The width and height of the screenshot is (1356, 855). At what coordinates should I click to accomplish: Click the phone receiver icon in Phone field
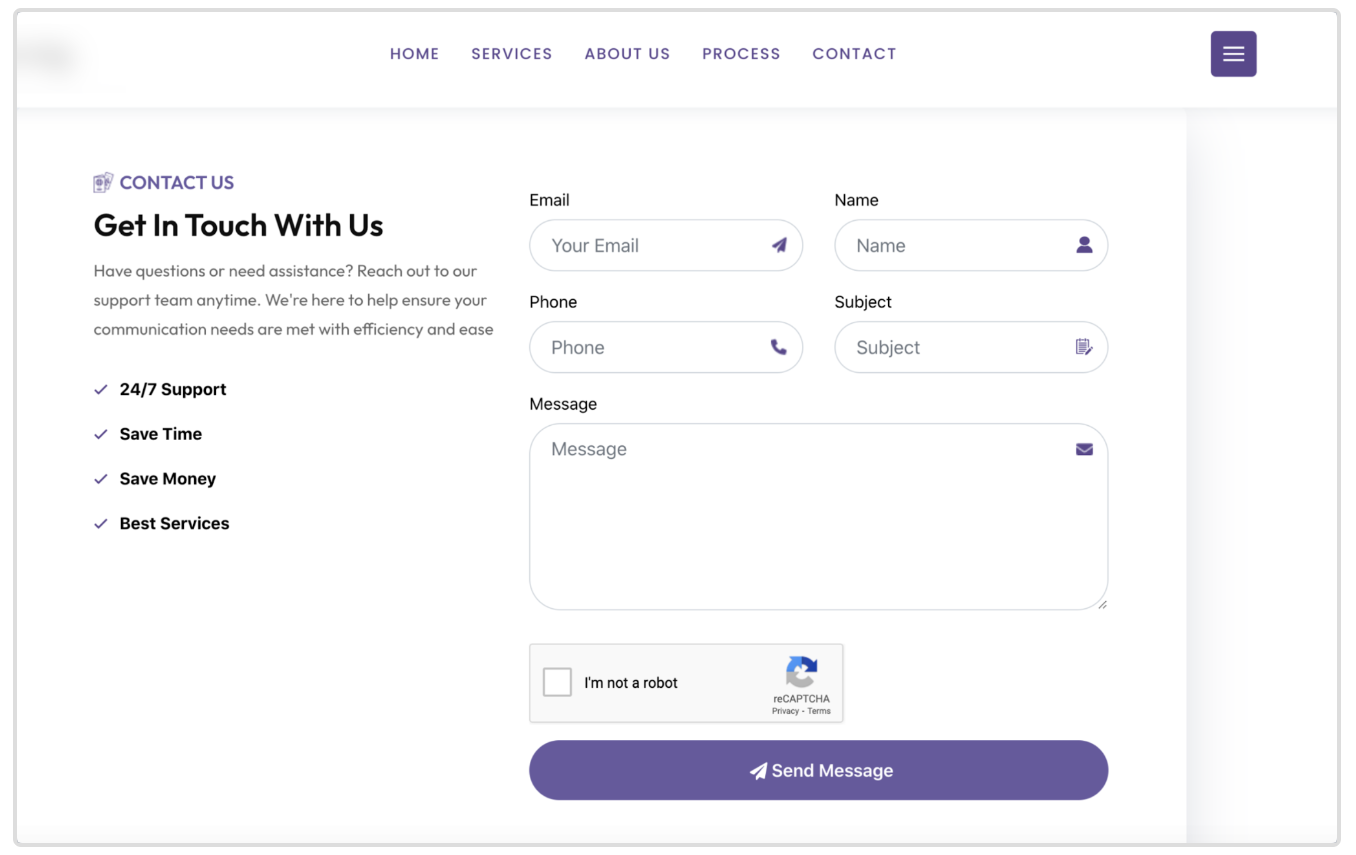click(780, 347)
